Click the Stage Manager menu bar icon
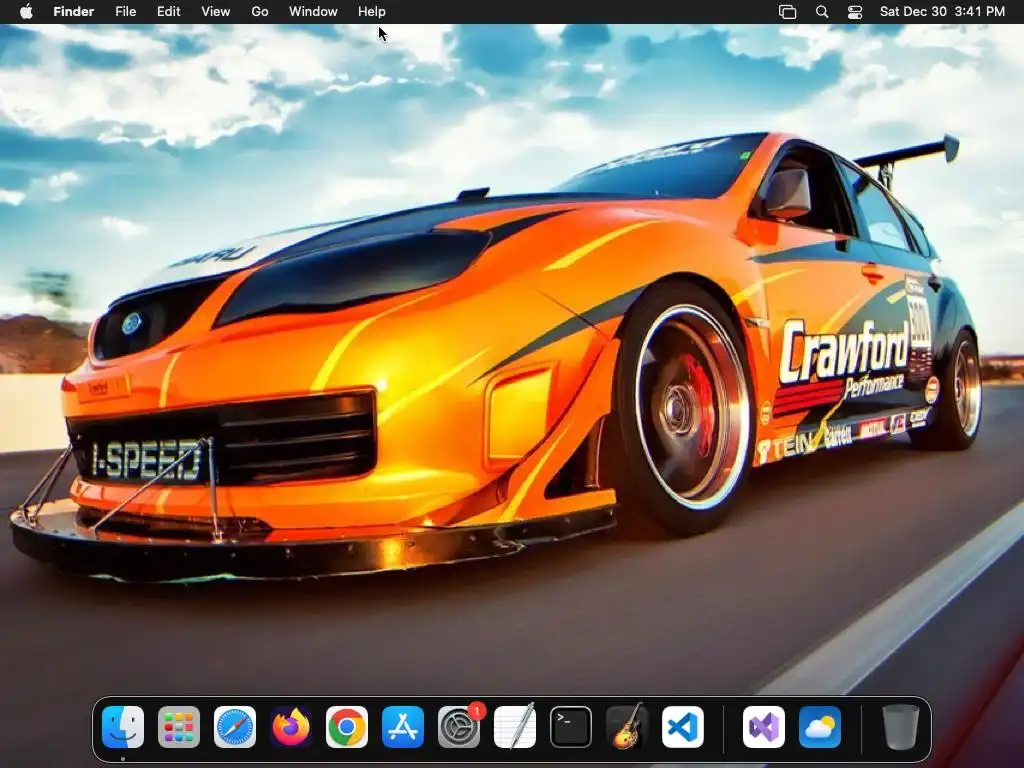The width and height of the screenshot is (1024, 768). pyautogui.click(x=788, y=12)
